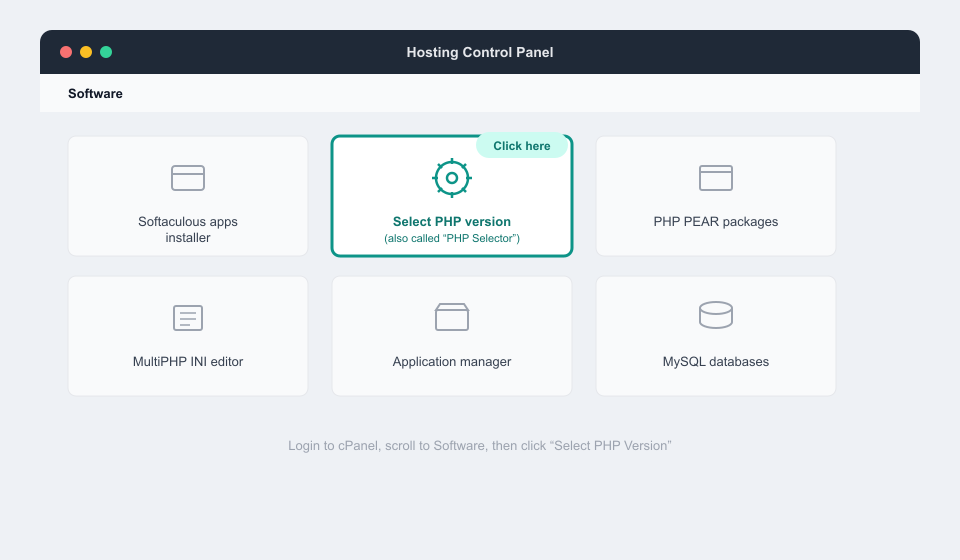The height and width of the screenshot is (560, 960).
Task: Click the green maximize window button
Action: (106, 52)
